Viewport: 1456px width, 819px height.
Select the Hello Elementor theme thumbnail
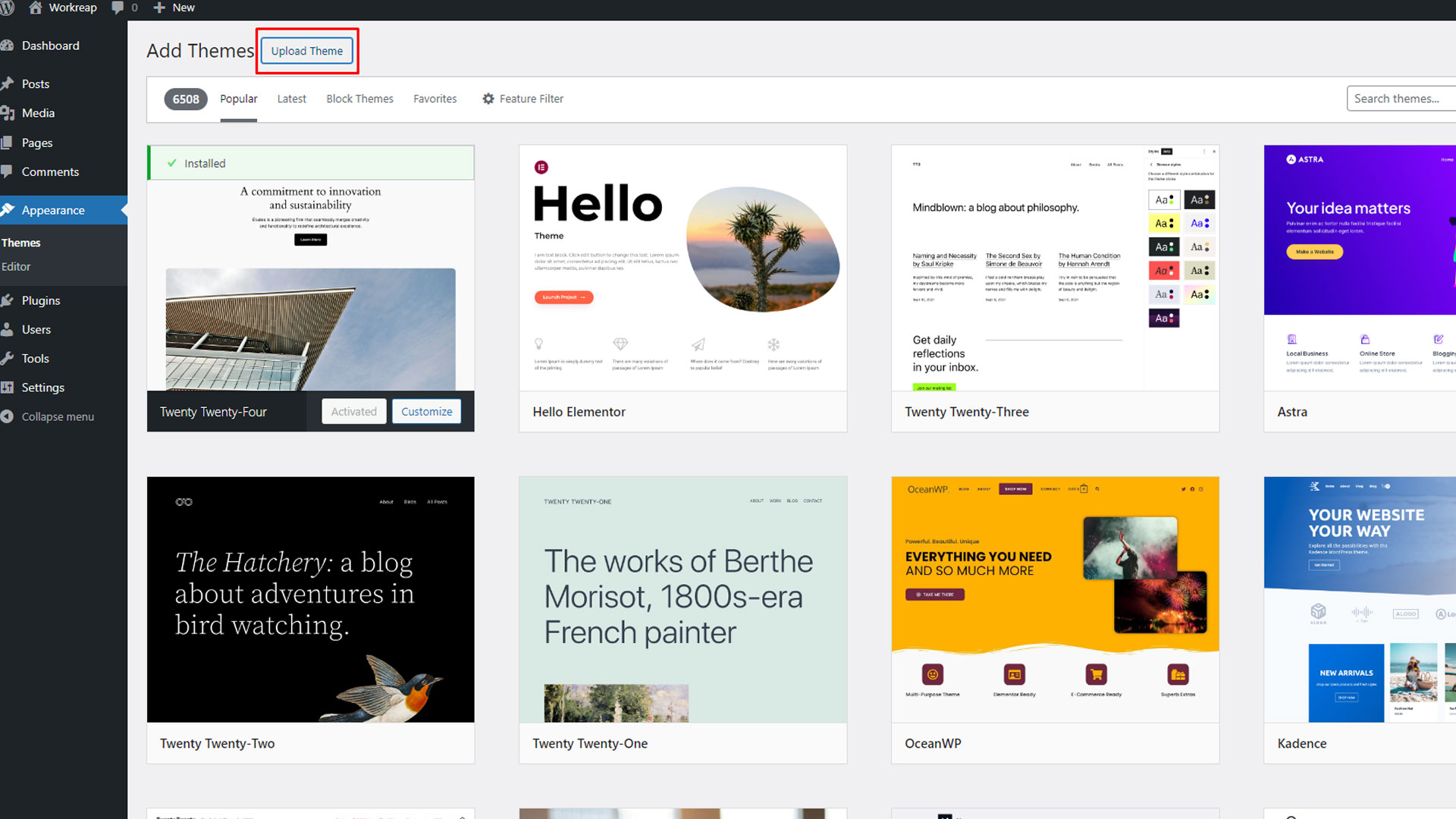tap(682, 268)
